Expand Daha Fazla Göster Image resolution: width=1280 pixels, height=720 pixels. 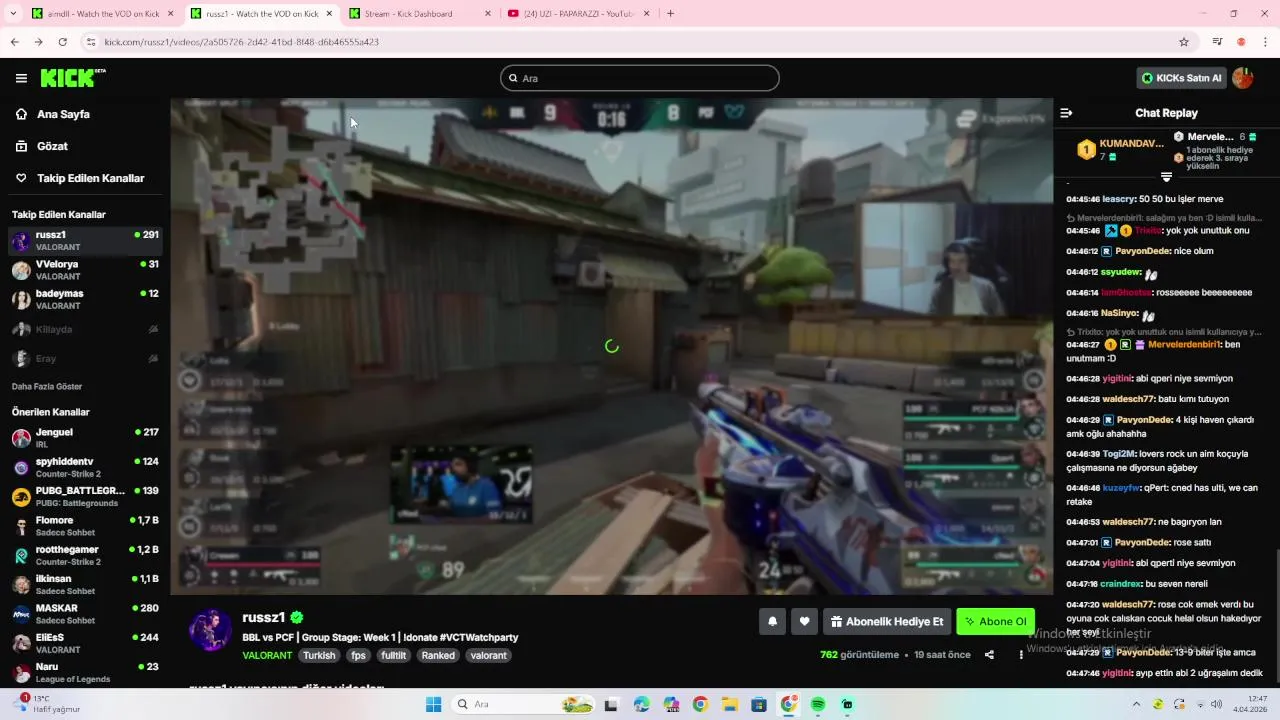coord(47,386)
